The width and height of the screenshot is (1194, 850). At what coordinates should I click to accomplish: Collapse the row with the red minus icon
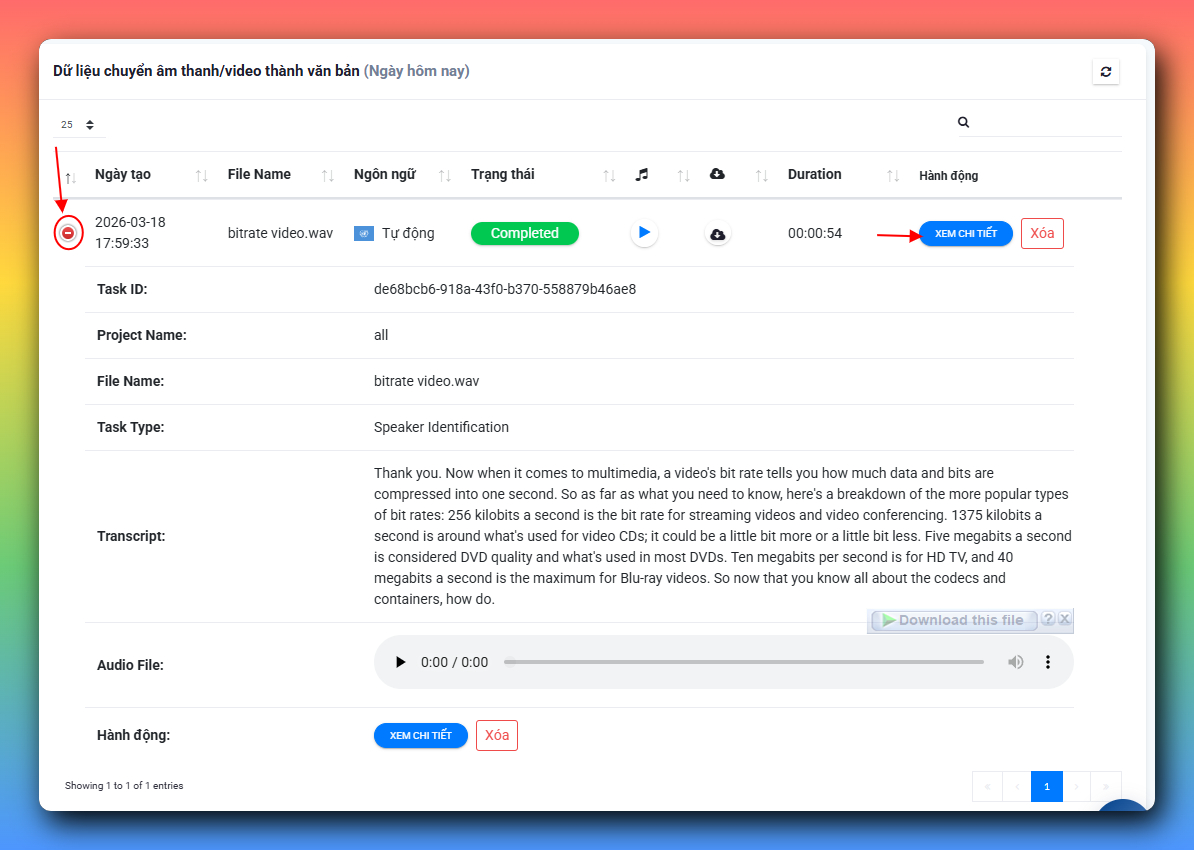pyautogui.click(x=68, y=233)
